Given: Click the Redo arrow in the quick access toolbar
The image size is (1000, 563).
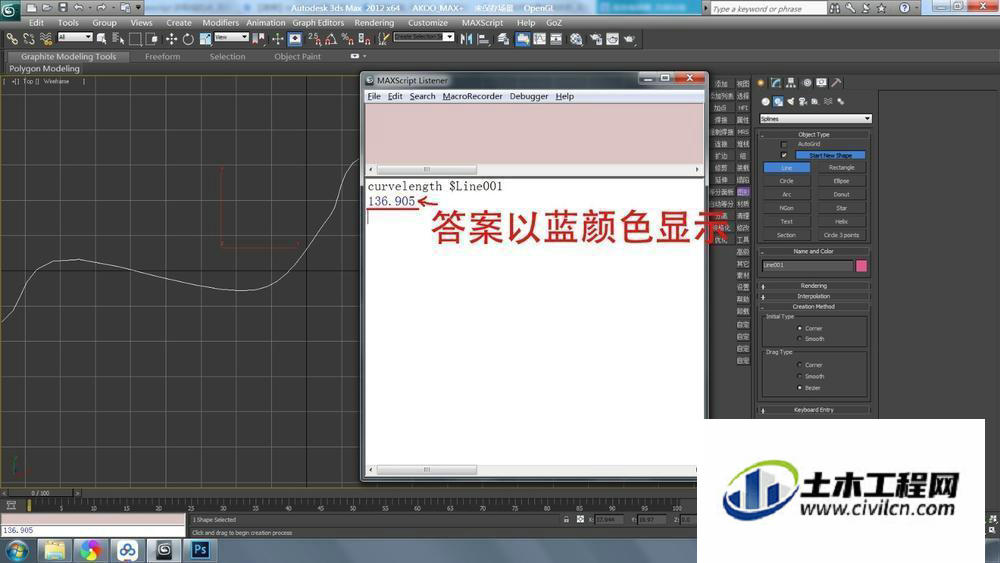Looking at the screenshot, I should [101, 8].
